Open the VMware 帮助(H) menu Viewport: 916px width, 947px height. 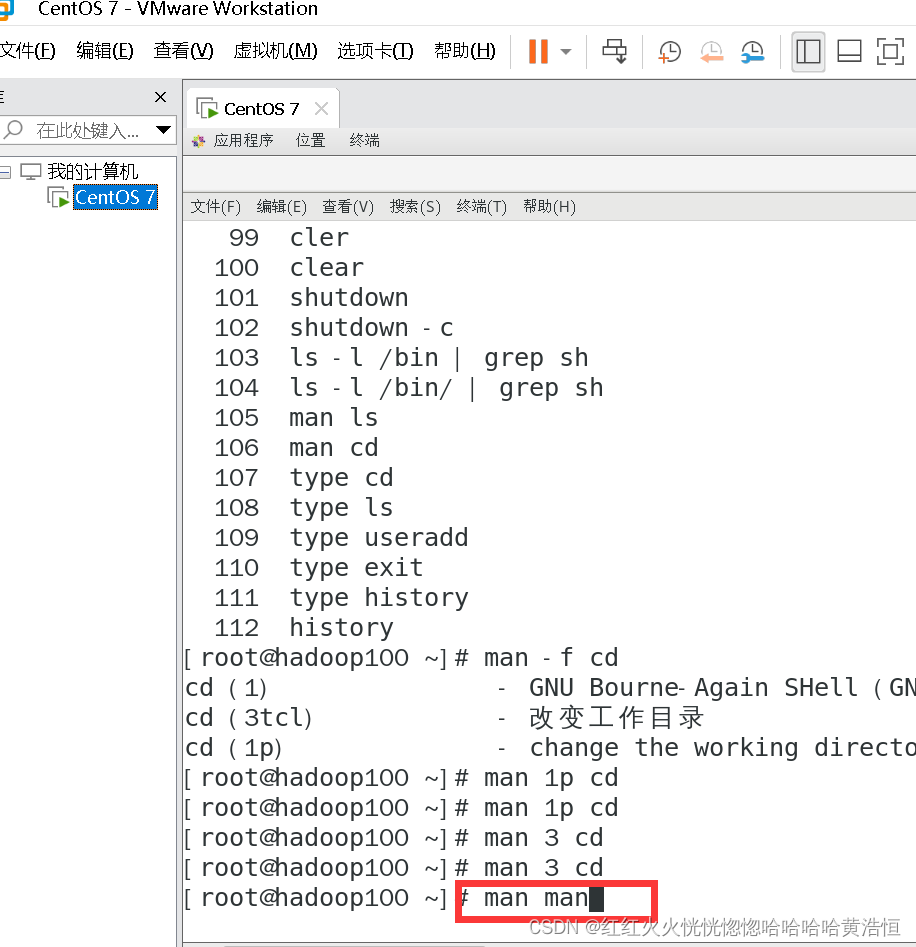pos(465,51)
